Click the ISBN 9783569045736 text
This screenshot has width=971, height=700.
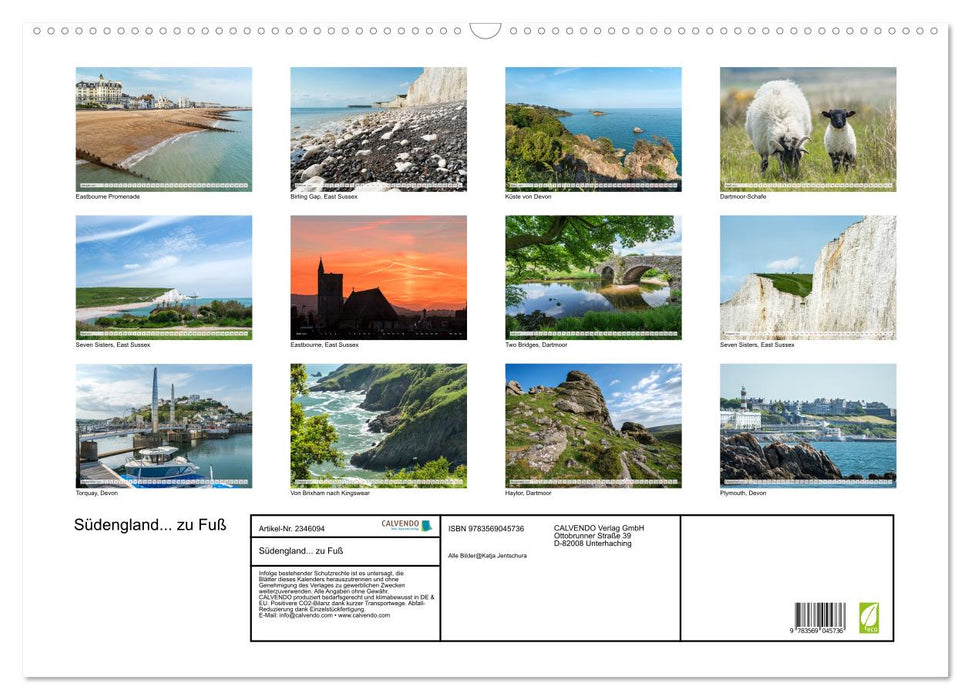pos(486,528)
